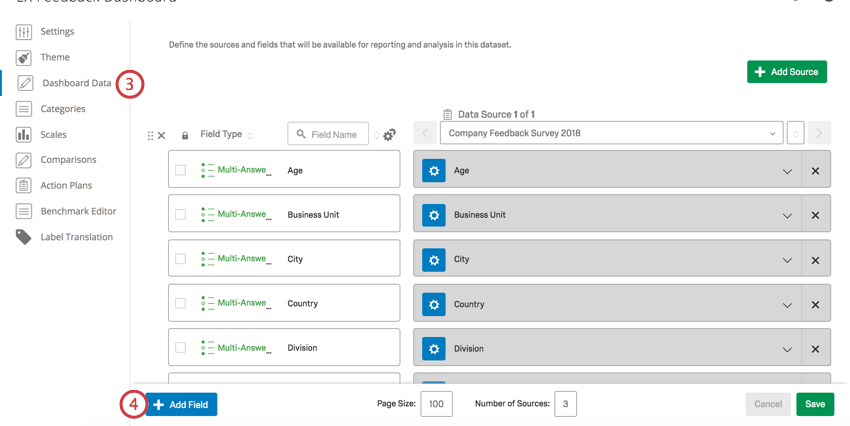Click the gear icon beside the City source field
Viewport: 850px width, 426px height.
(x=433, y=260)
